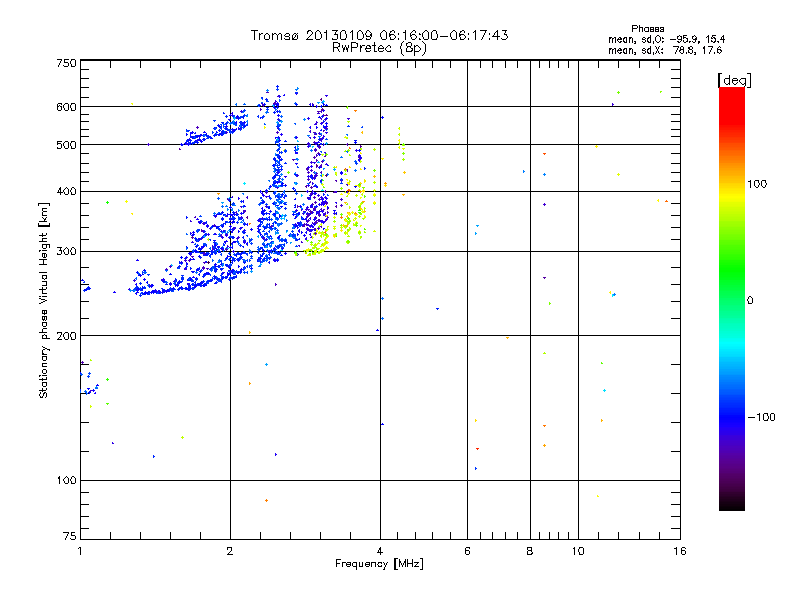Viewport: 800px width, 600px height.
Task: Click the 'Phases' statistics heading
Action: pyautogui.click(x=647, y=29)
